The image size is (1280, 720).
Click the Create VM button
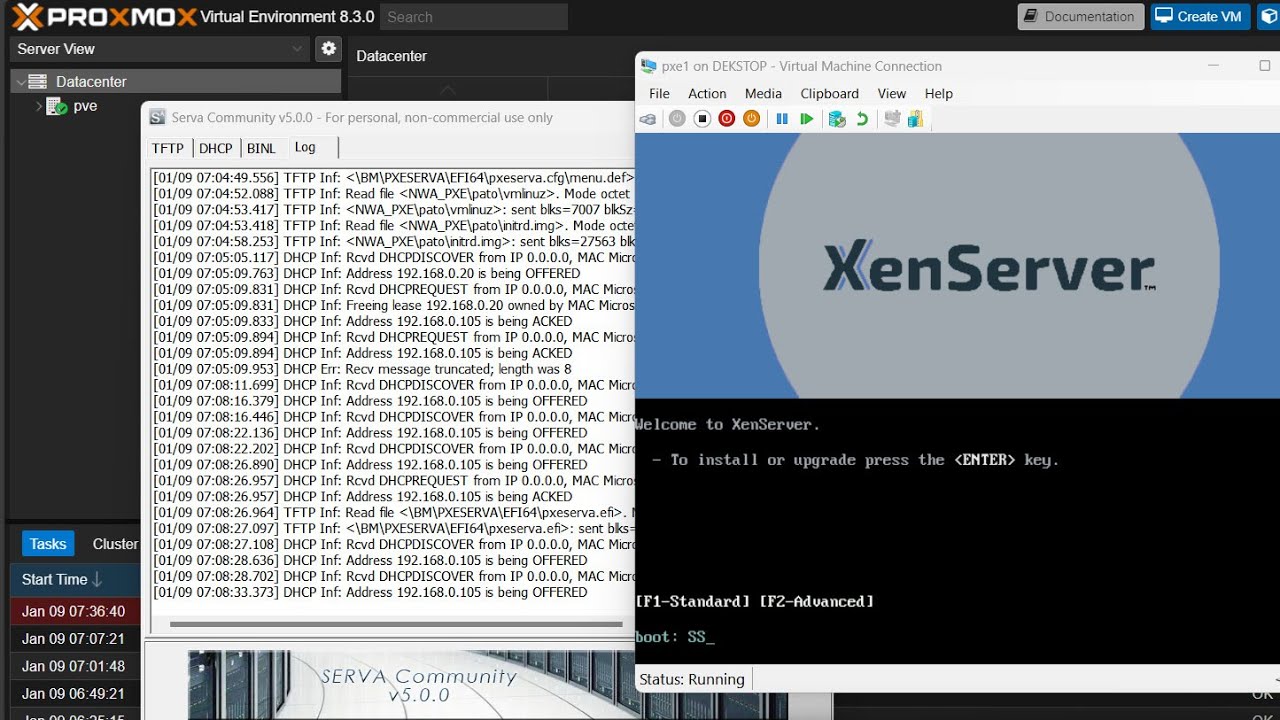pyautogui.click(x=1200, y=16)
